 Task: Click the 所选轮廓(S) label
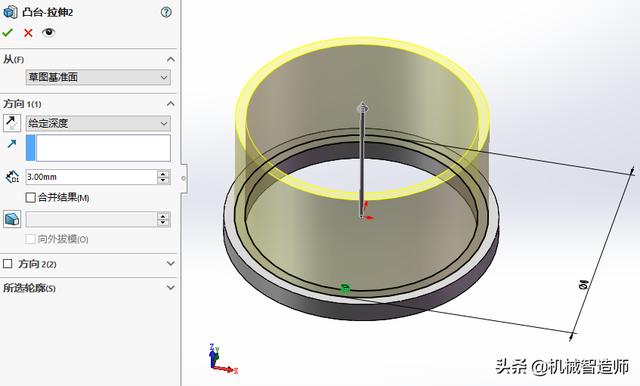(29, 288)
